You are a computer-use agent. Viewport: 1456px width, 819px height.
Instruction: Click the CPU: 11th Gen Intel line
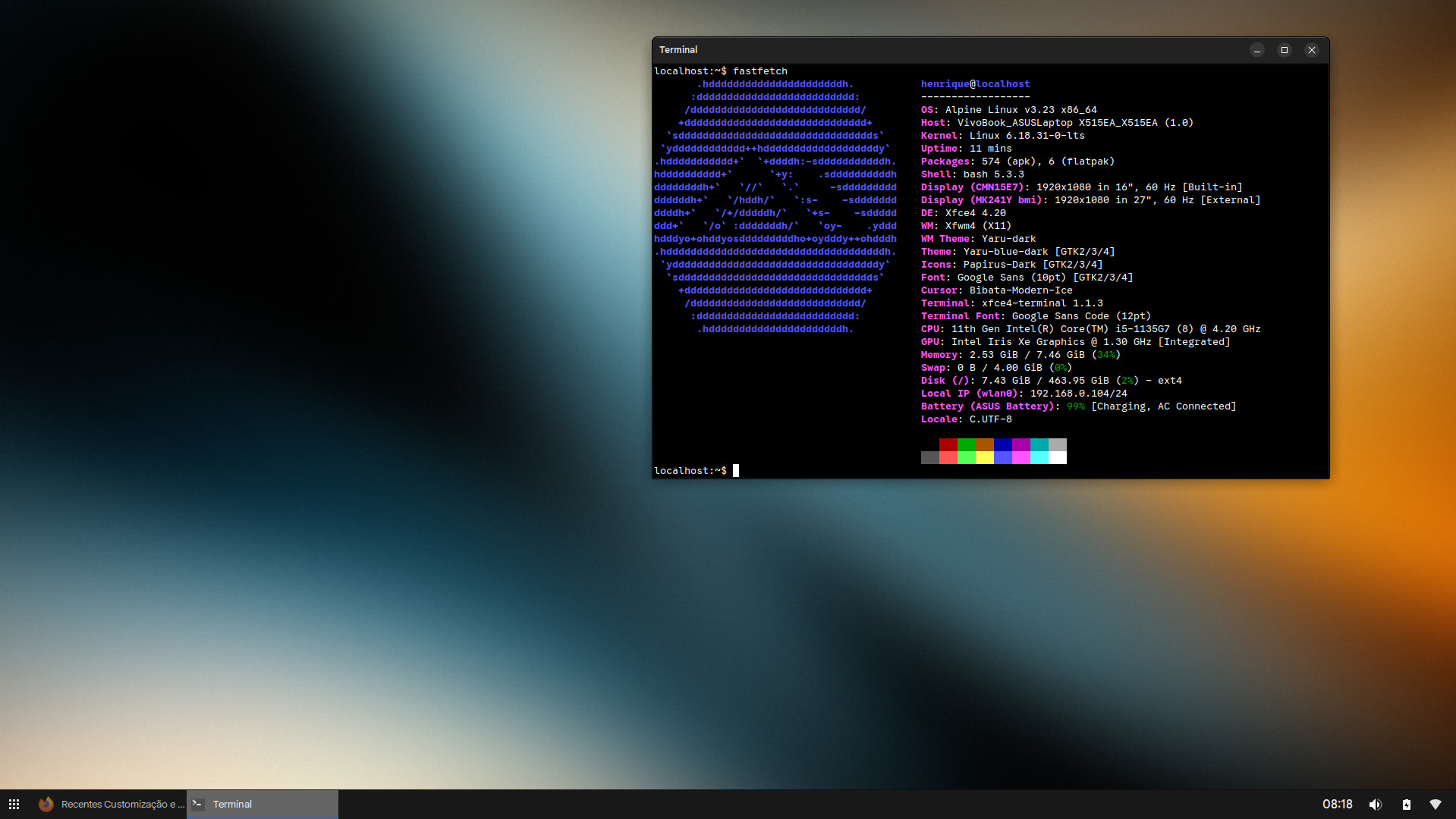tap(1090, 329)
